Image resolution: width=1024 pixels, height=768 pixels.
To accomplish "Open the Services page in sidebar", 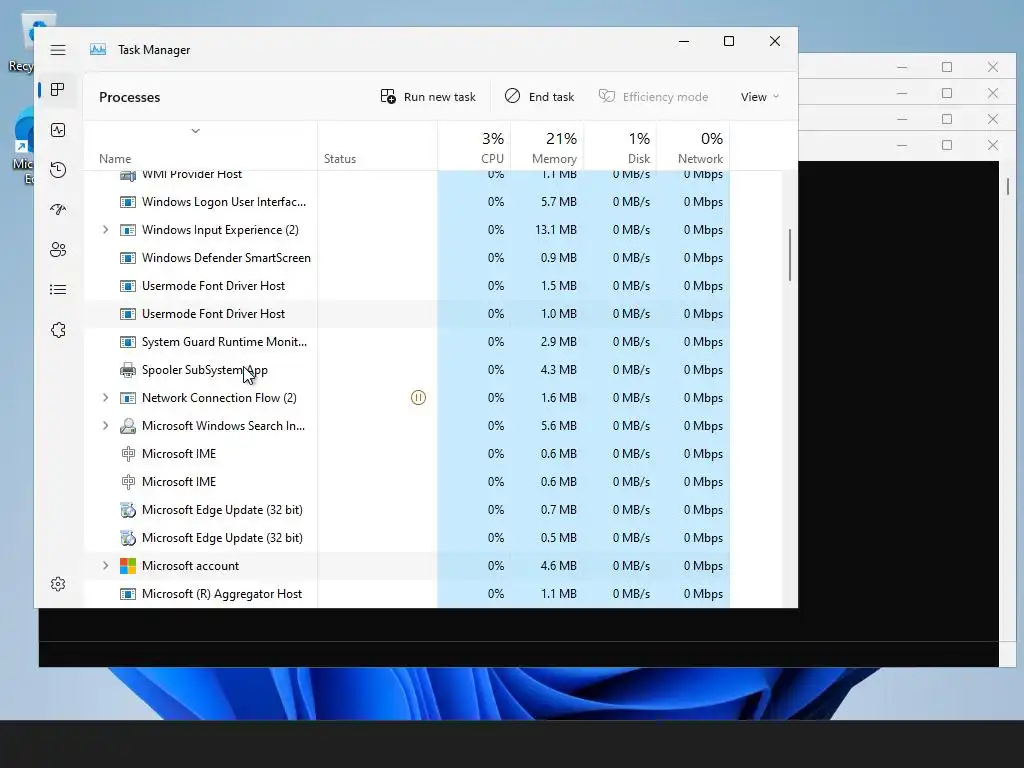I will [58, 330].
